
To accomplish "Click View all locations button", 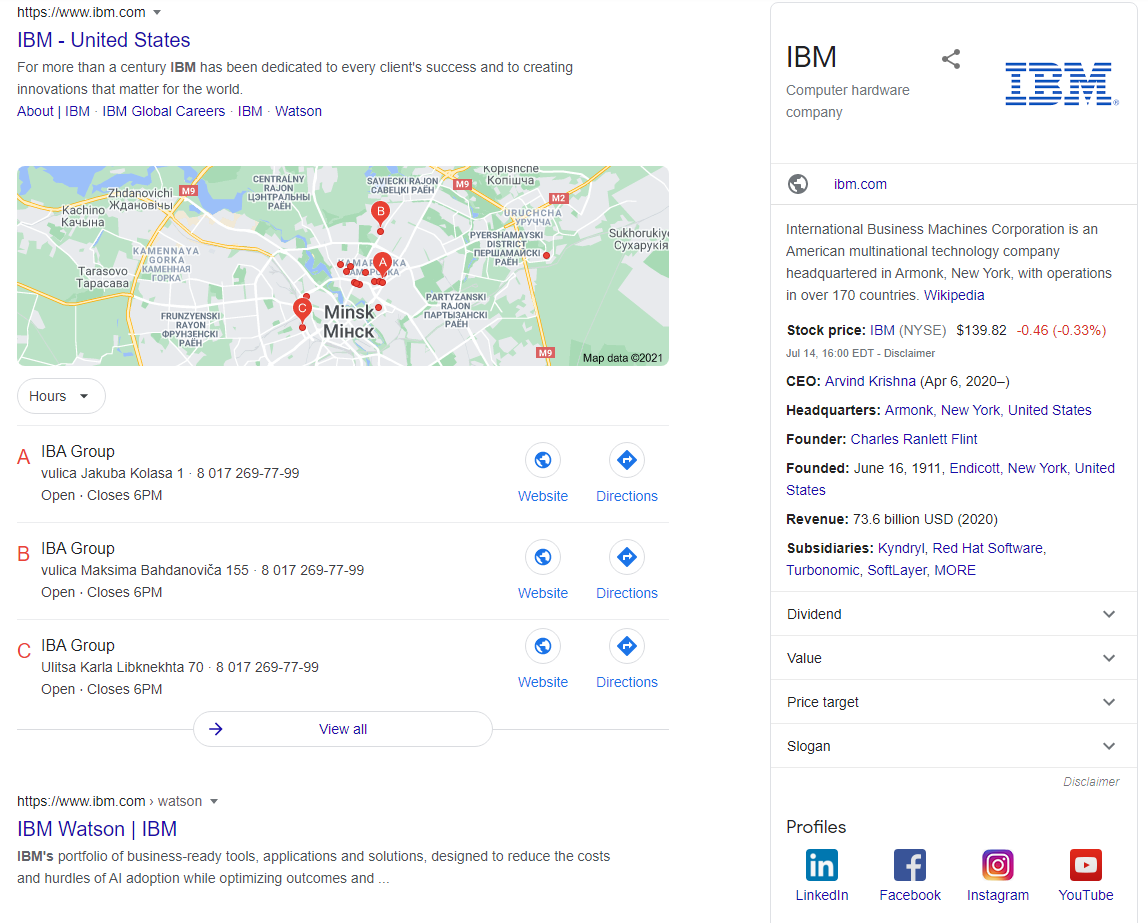I will point(343,729).
